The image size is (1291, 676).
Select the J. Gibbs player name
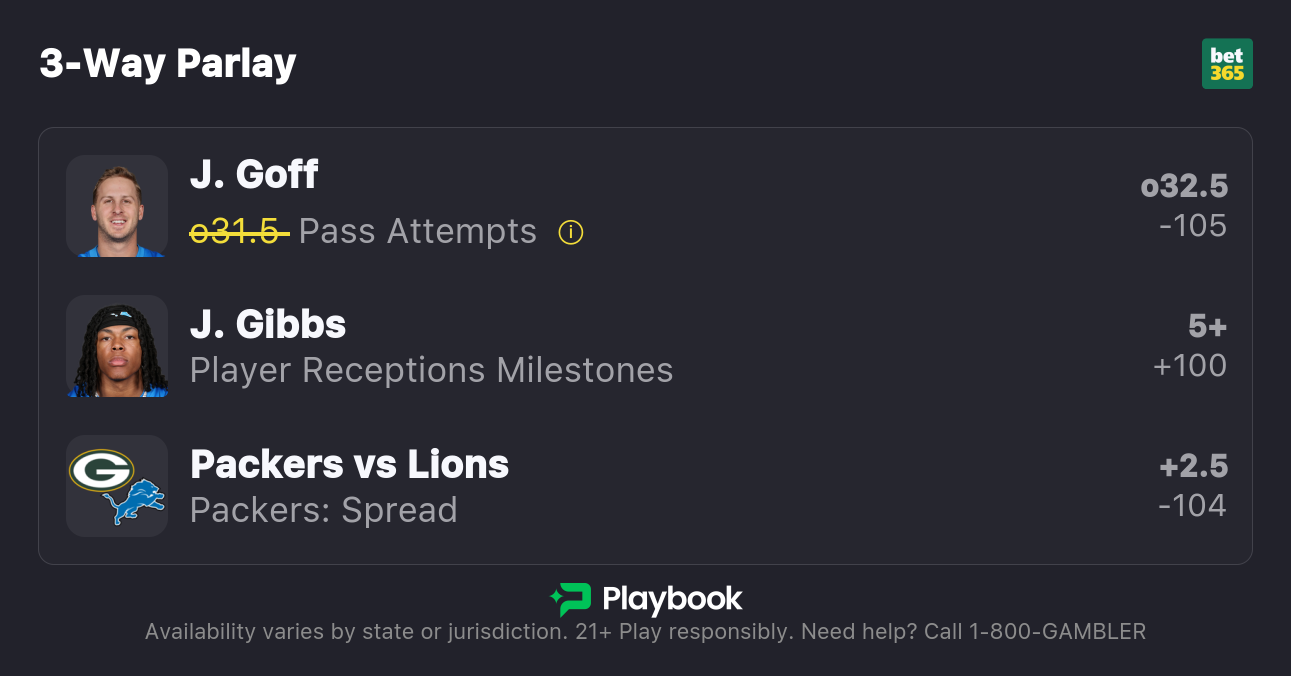point(268,324)
